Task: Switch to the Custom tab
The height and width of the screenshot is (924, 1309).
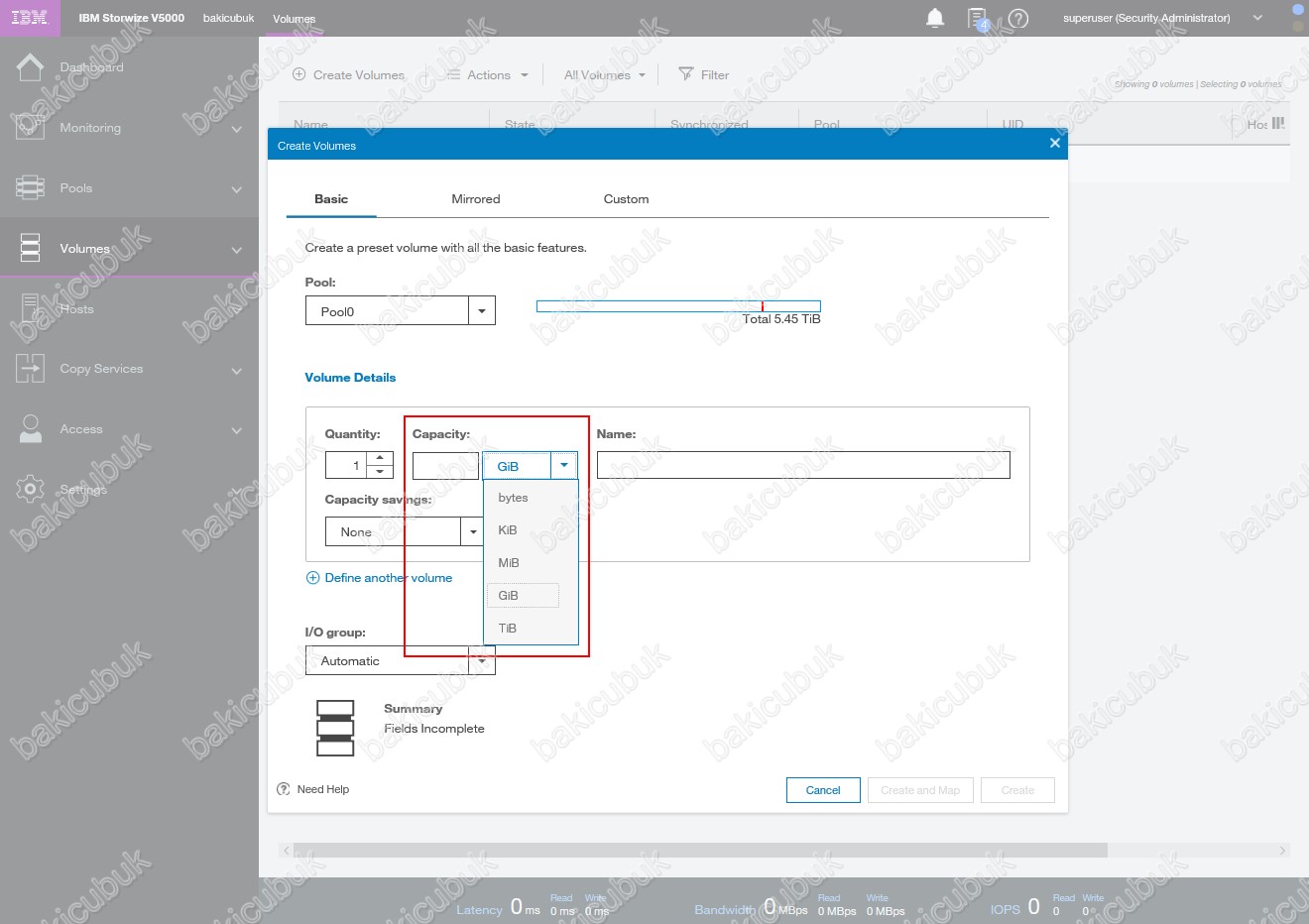Action: [x=626, y=199]
